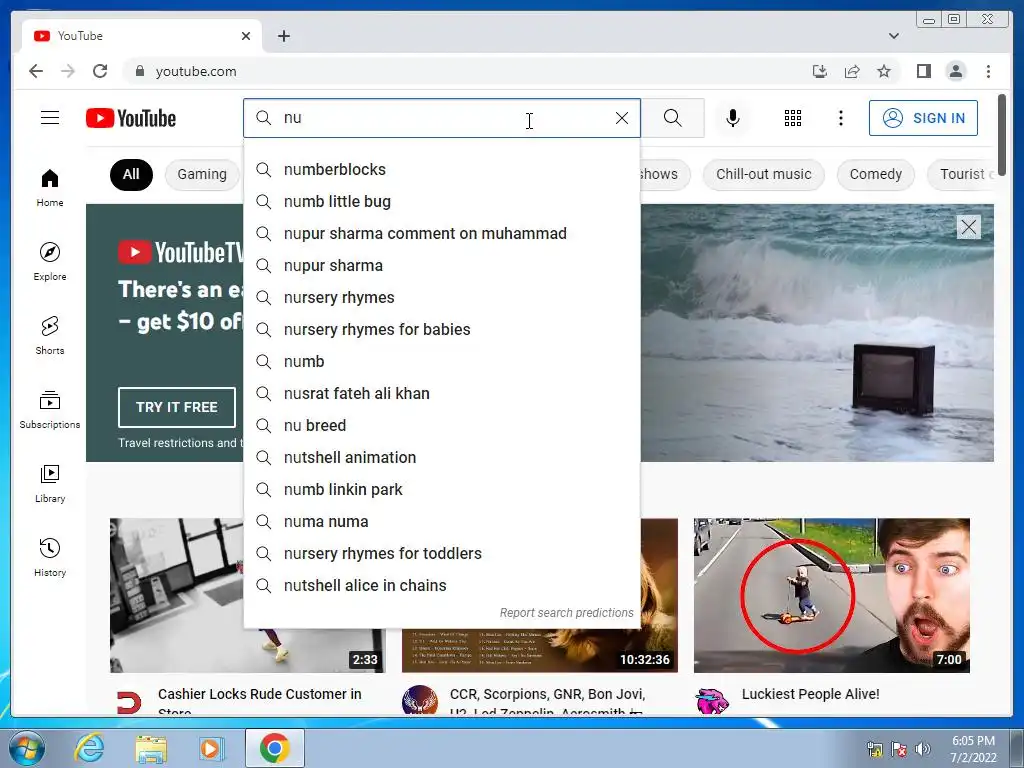Screen dimensions: 1024x768
Task: Click the YouTube logo
Action: (131, 118)
